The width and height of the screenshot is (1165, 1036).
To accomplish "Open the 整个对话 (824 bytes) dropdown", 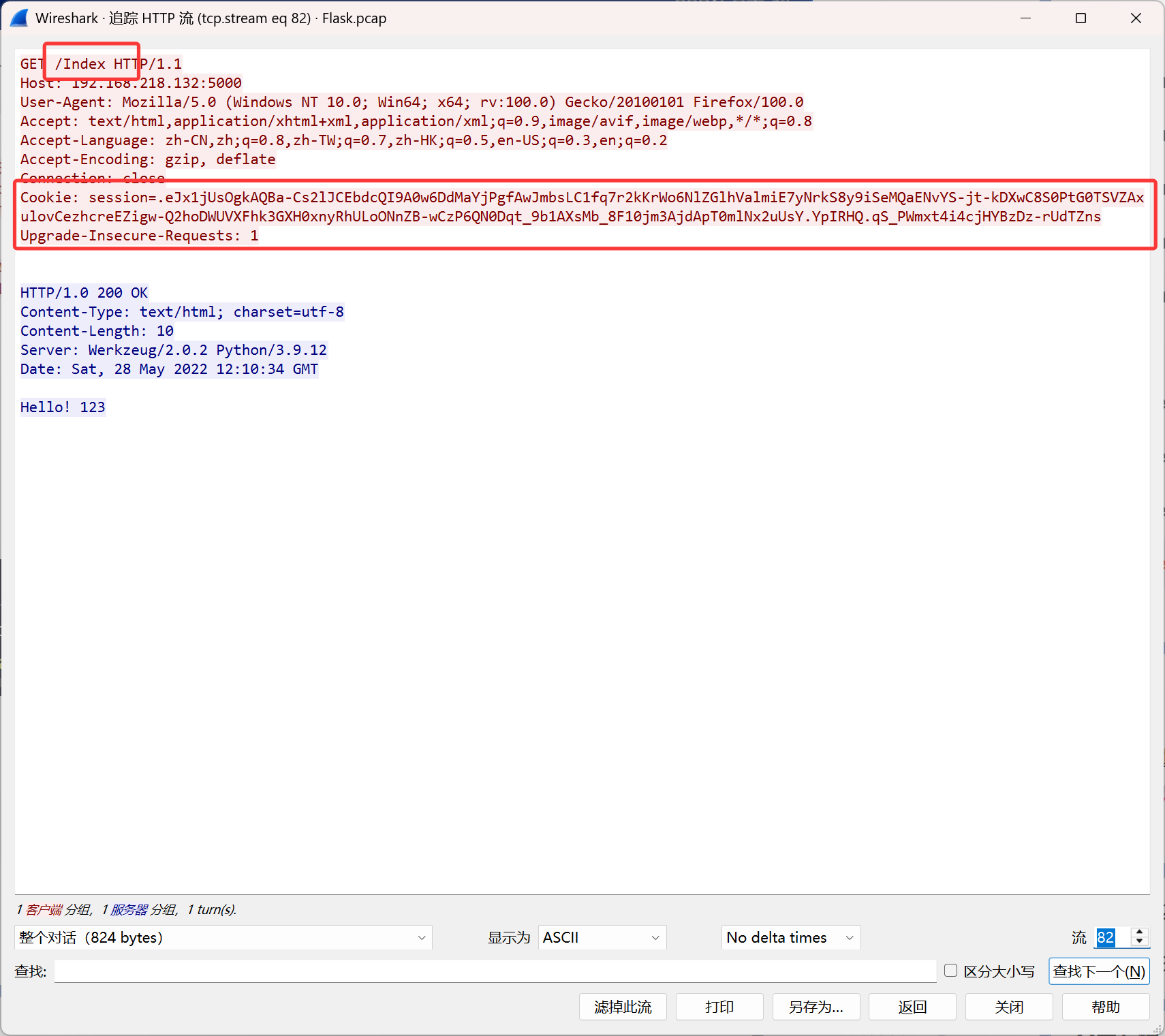I will click(223, 937).
